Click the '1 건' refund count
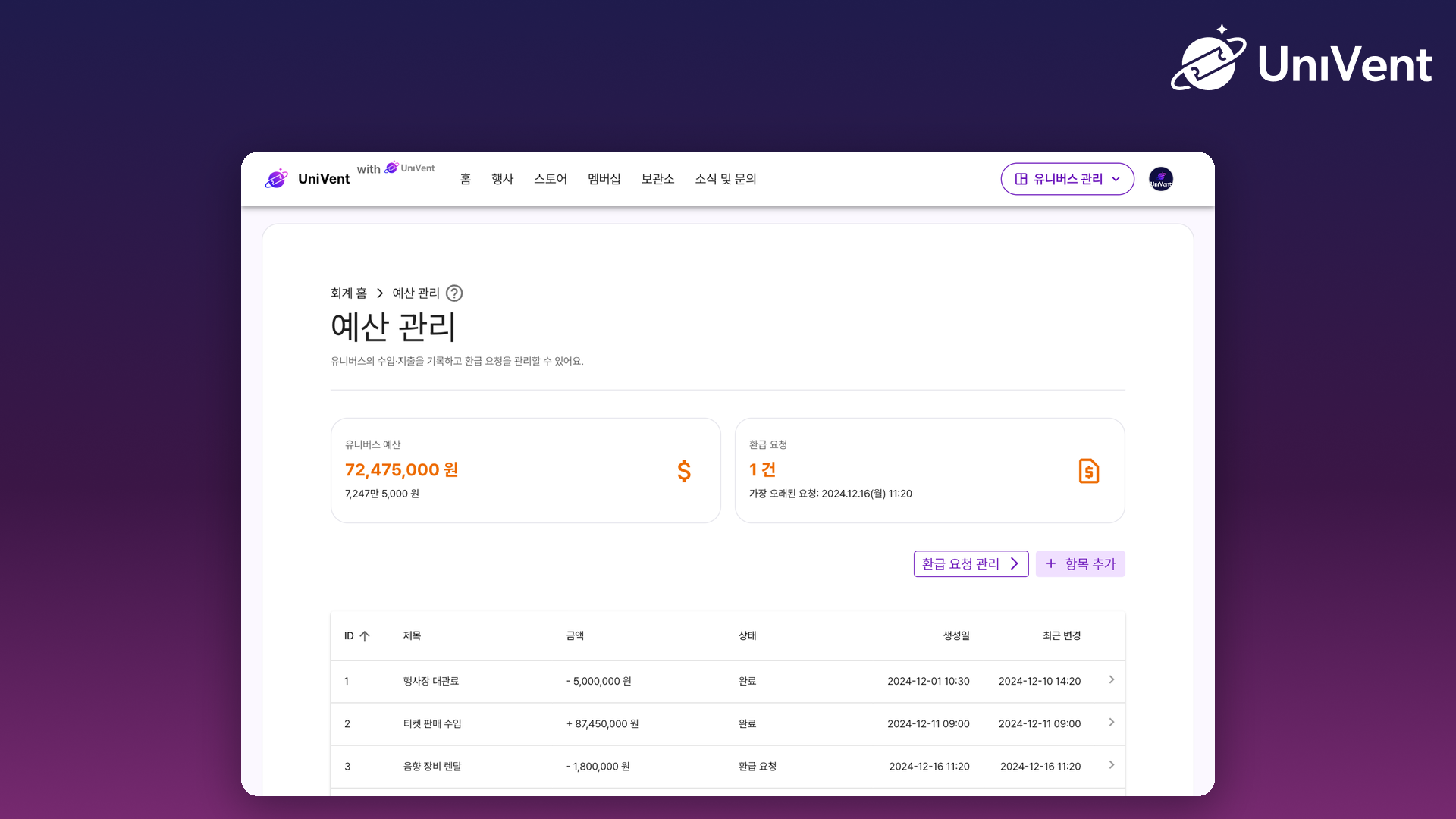This screenshot has width=1456, height=819. coord(762,470)
